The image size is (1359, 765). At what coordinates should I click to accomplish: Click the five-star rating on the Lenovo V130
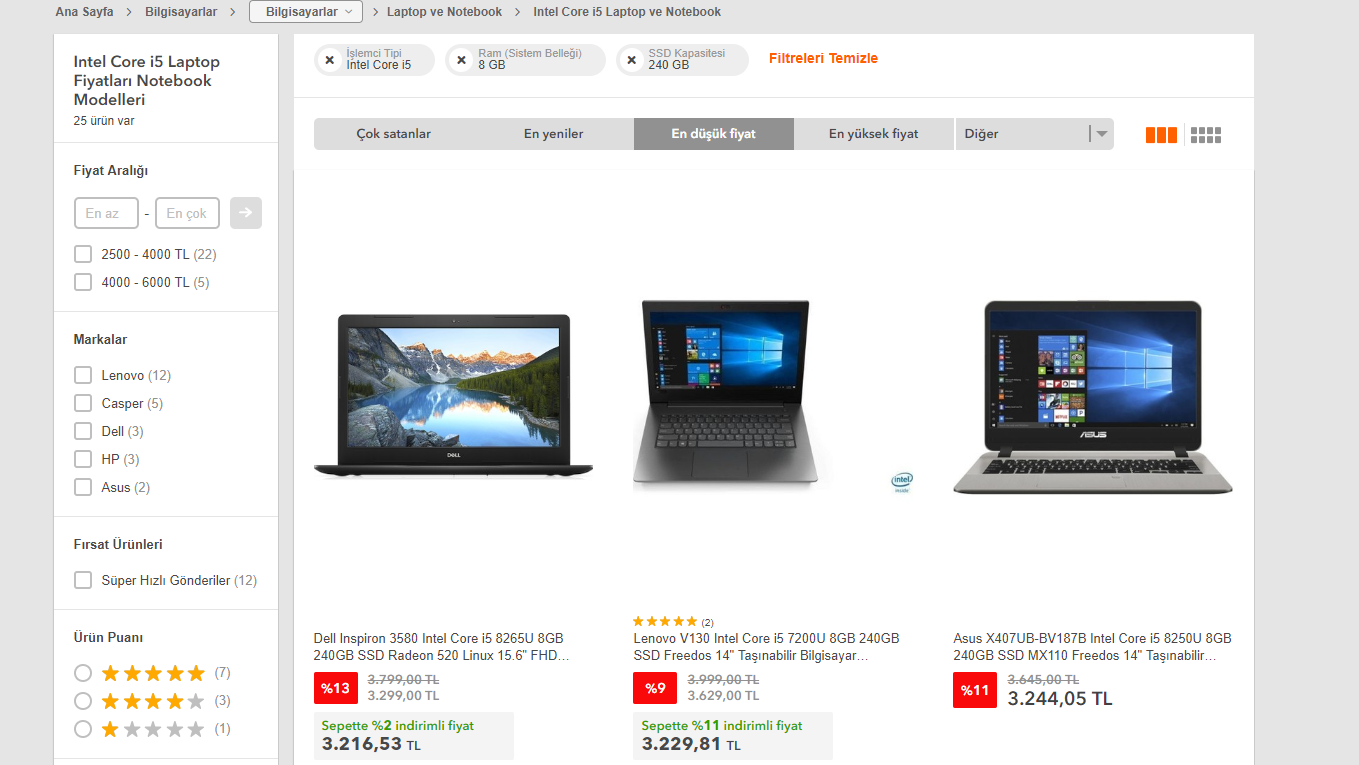665,622
